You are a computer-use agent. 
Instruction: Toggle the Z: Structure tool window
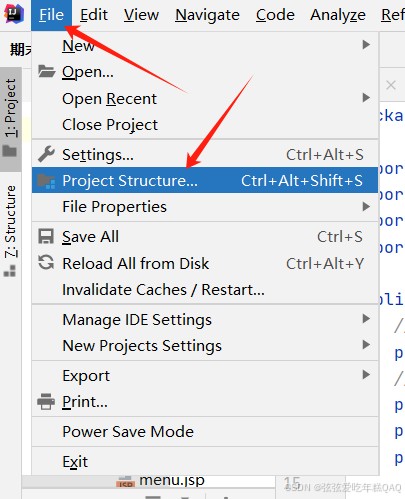click(x=10, y=231)
